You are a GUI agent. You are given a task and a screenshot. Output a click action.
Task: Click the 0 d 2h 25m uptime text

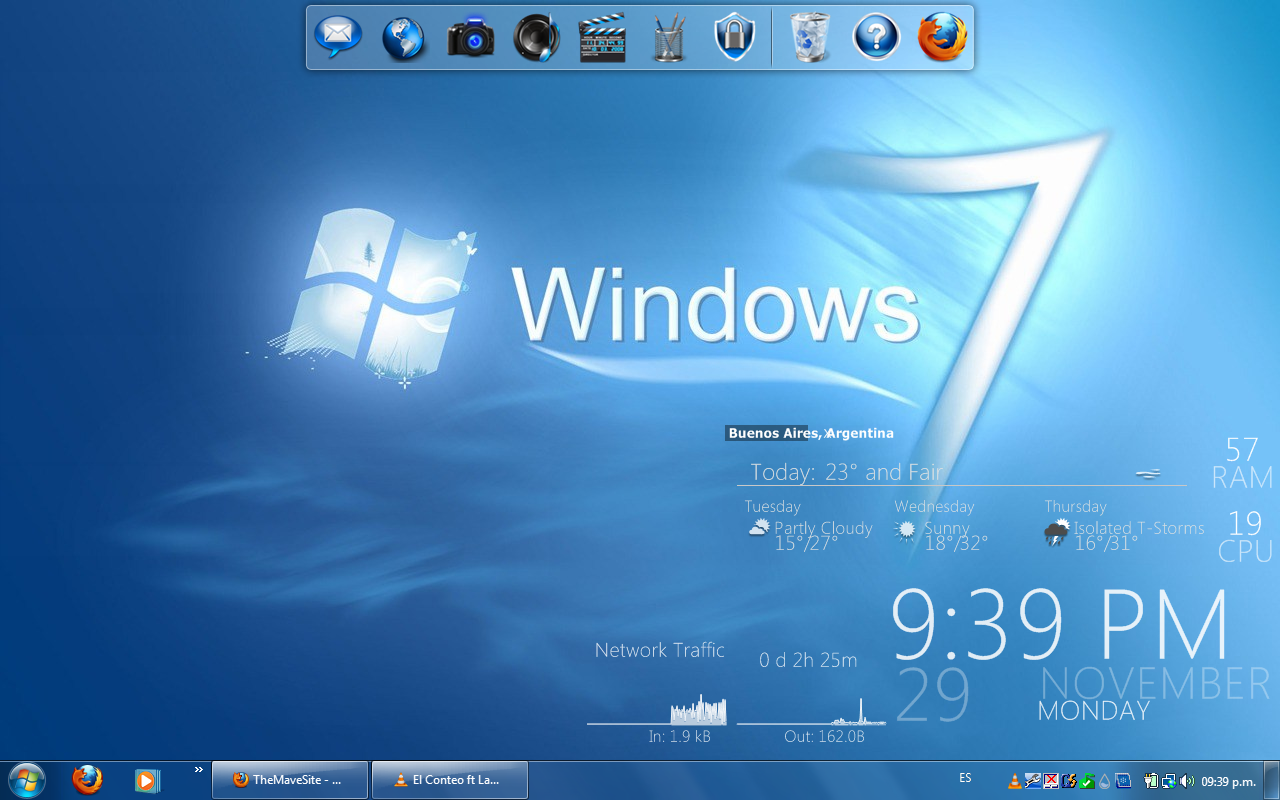pyautogui.click(x=808, y=660)
